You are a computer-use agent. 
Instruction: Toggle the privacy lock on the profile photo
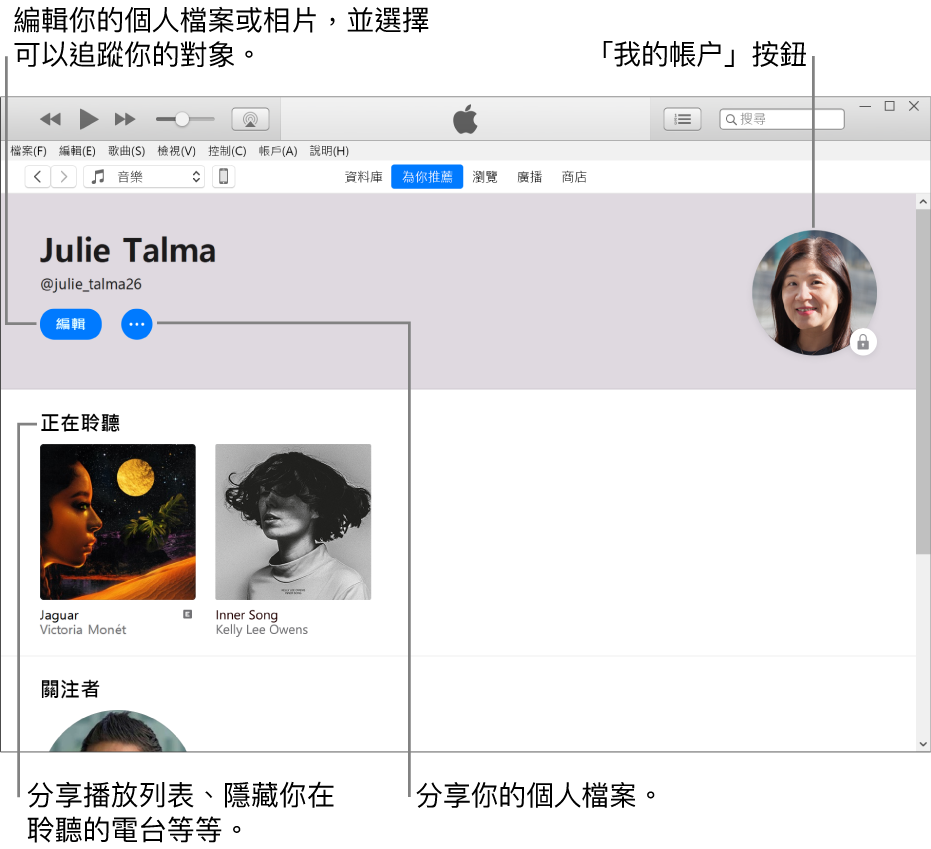(x=862, y=343)
